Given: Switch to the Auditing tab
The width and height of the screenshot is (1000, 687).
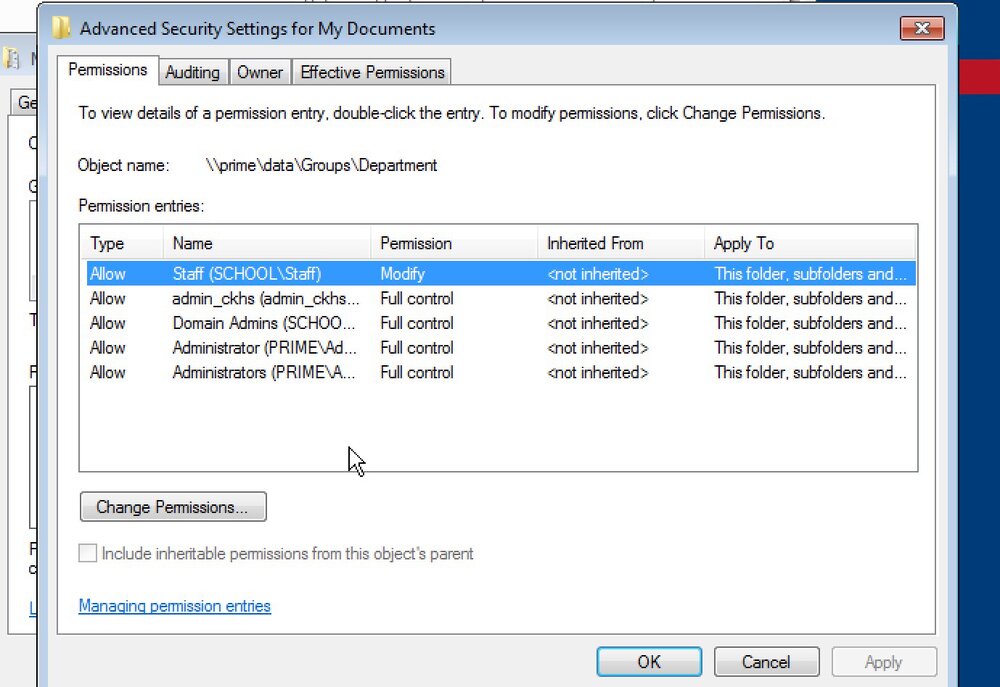Looking at the screenshot, I should [x=192, y=72].
